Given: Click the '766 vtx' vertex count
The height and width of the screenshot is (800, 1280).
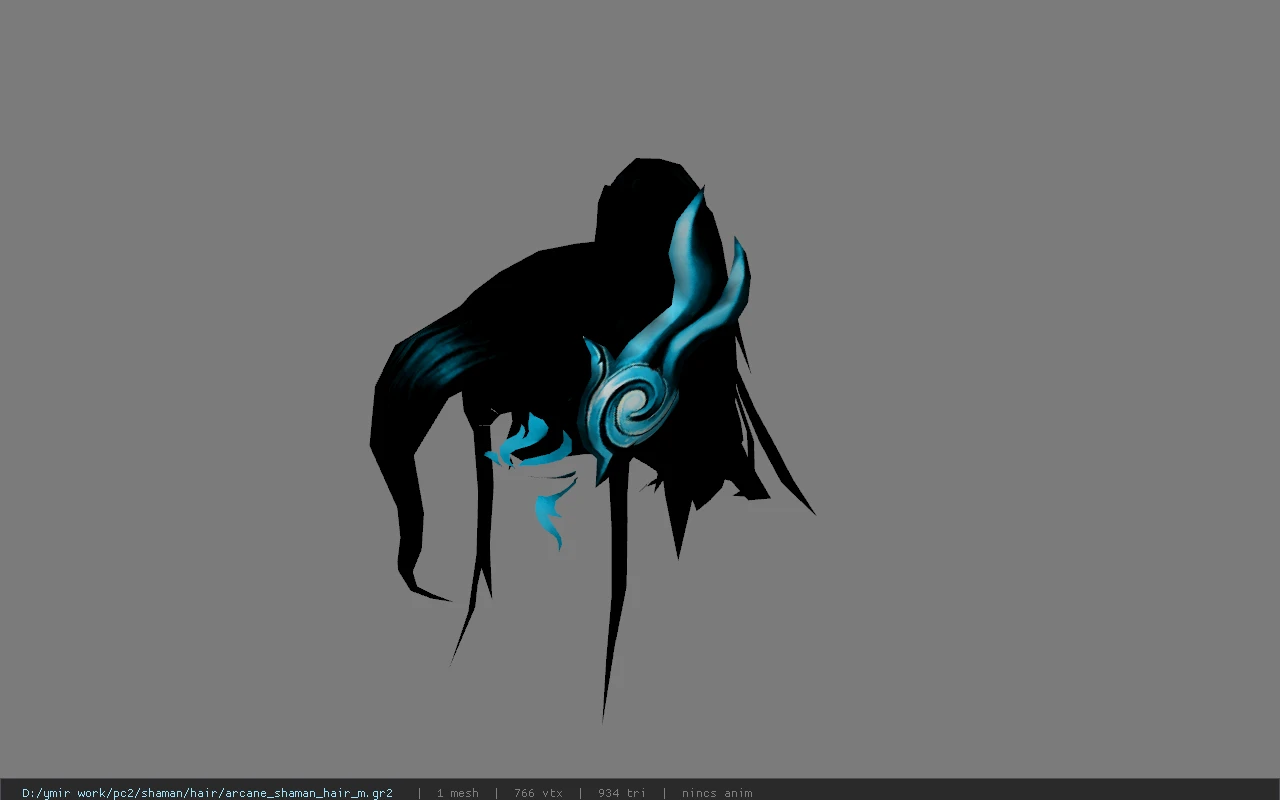Looking at the screenshot, I should [x=538, y=793].
